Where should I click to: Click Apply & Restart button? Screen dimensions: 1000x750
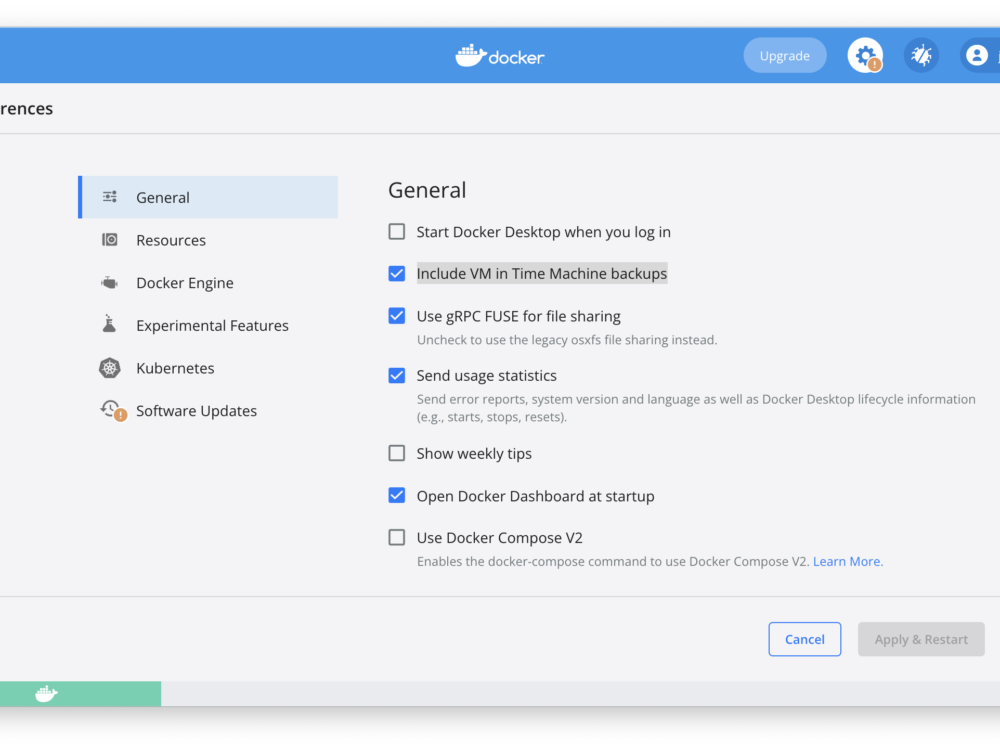(x=921, y=639)
